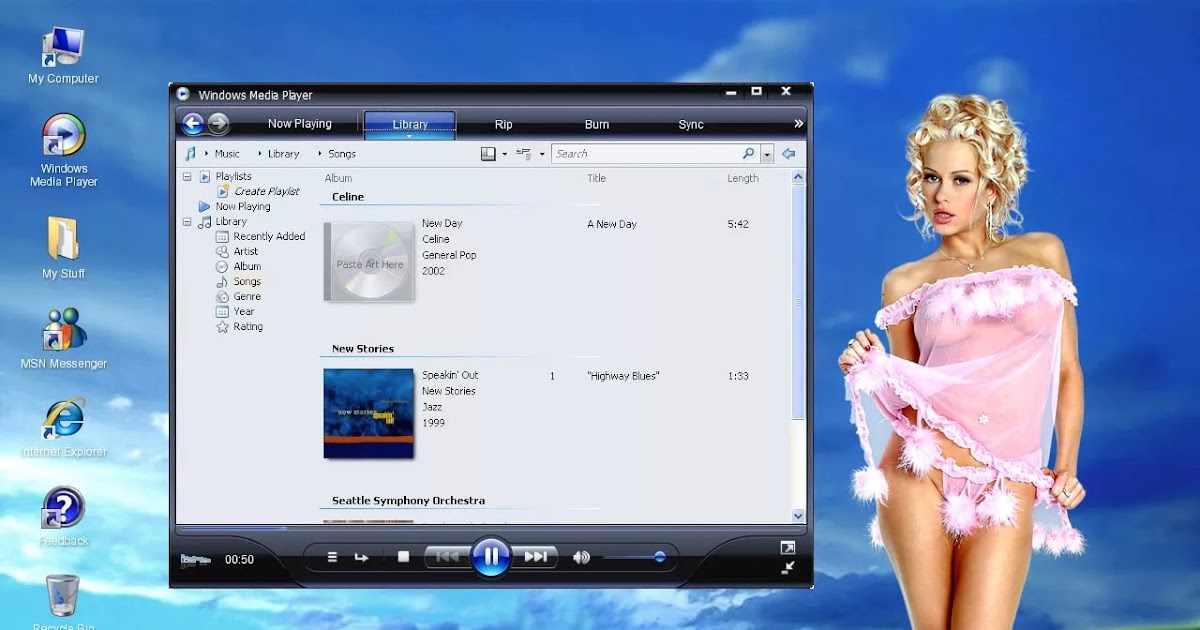Open the Burn tab
Screen dimensions: 1200x630
tap(597, 125)
